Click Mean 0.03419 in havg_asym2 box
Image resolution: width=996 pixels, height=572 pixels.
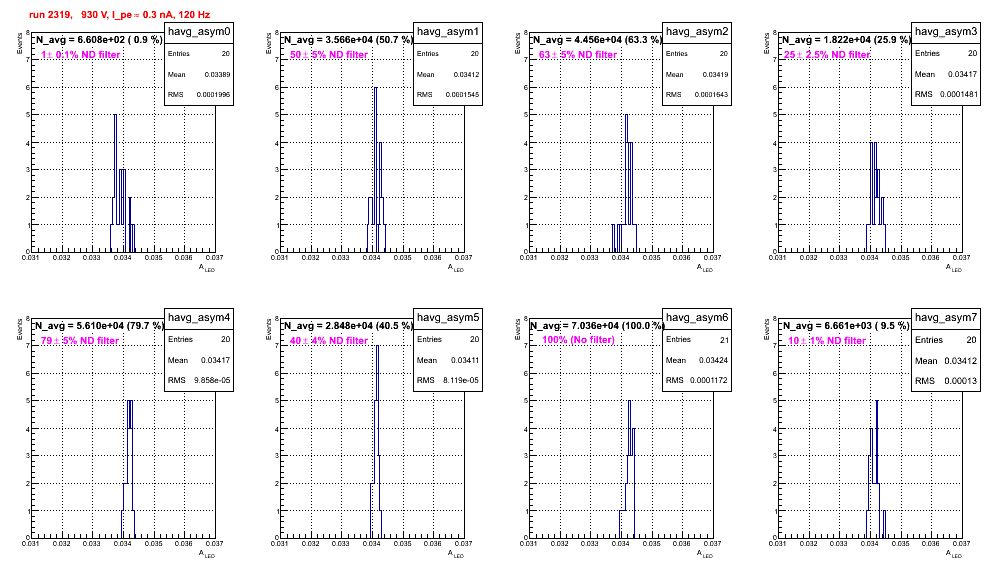(x=697, y=74)
